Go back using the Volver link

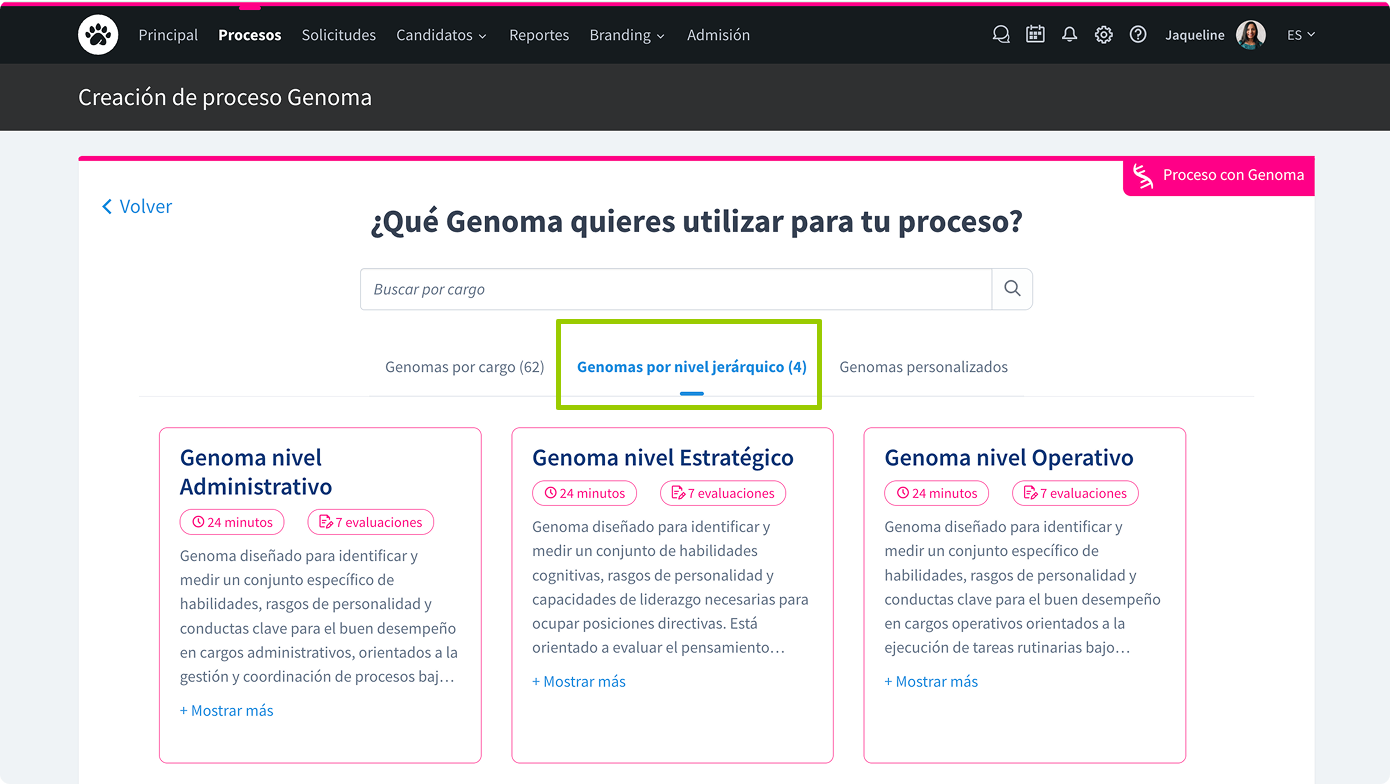pyautogui.click(x=136, y=206)
